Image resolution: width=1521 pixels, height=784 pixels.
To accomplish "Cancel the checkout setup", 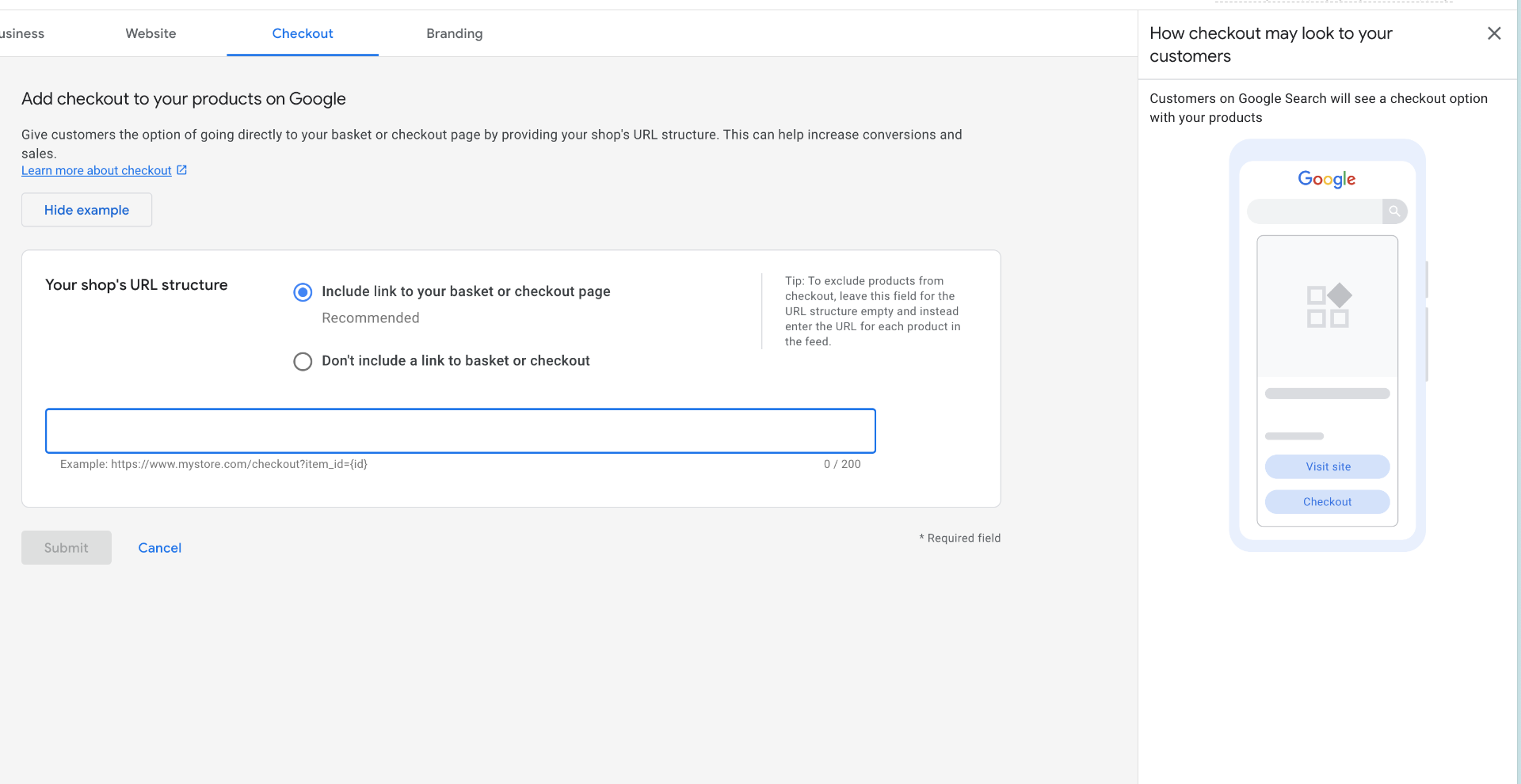I will [160, 548].
